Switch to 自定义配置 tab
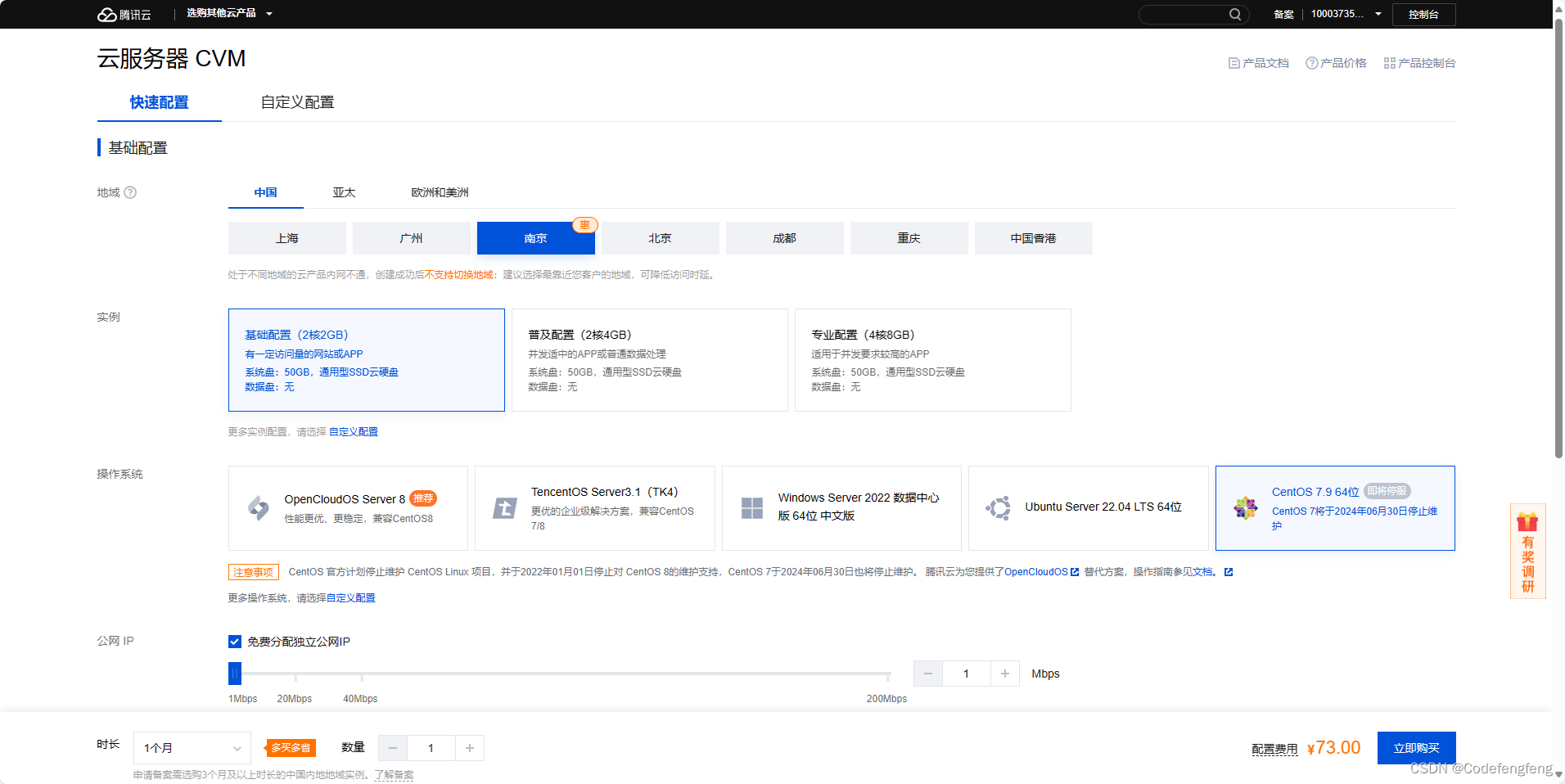 [x=297, y=102]
